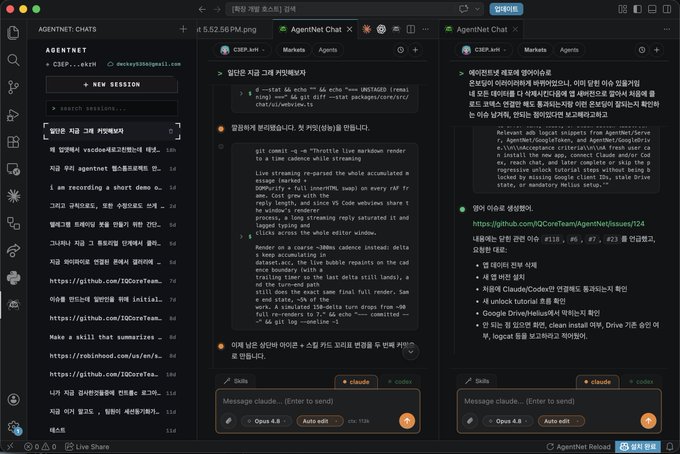Open more actions for the left editor group

pos(425,29)
